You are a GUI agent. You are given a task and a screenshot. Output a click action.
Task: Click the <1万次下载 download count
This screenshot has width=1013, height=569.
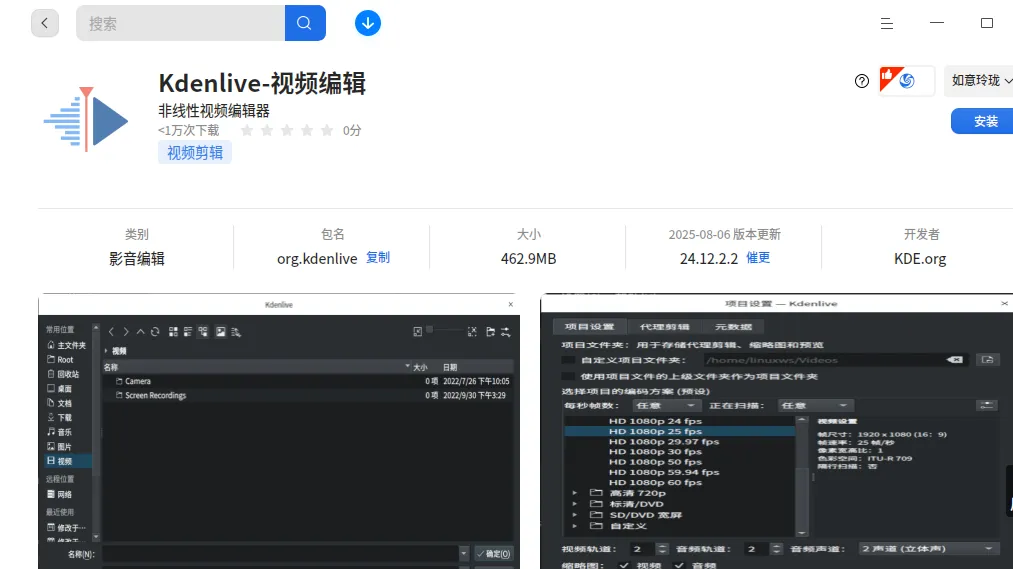(x=189, y=130)
